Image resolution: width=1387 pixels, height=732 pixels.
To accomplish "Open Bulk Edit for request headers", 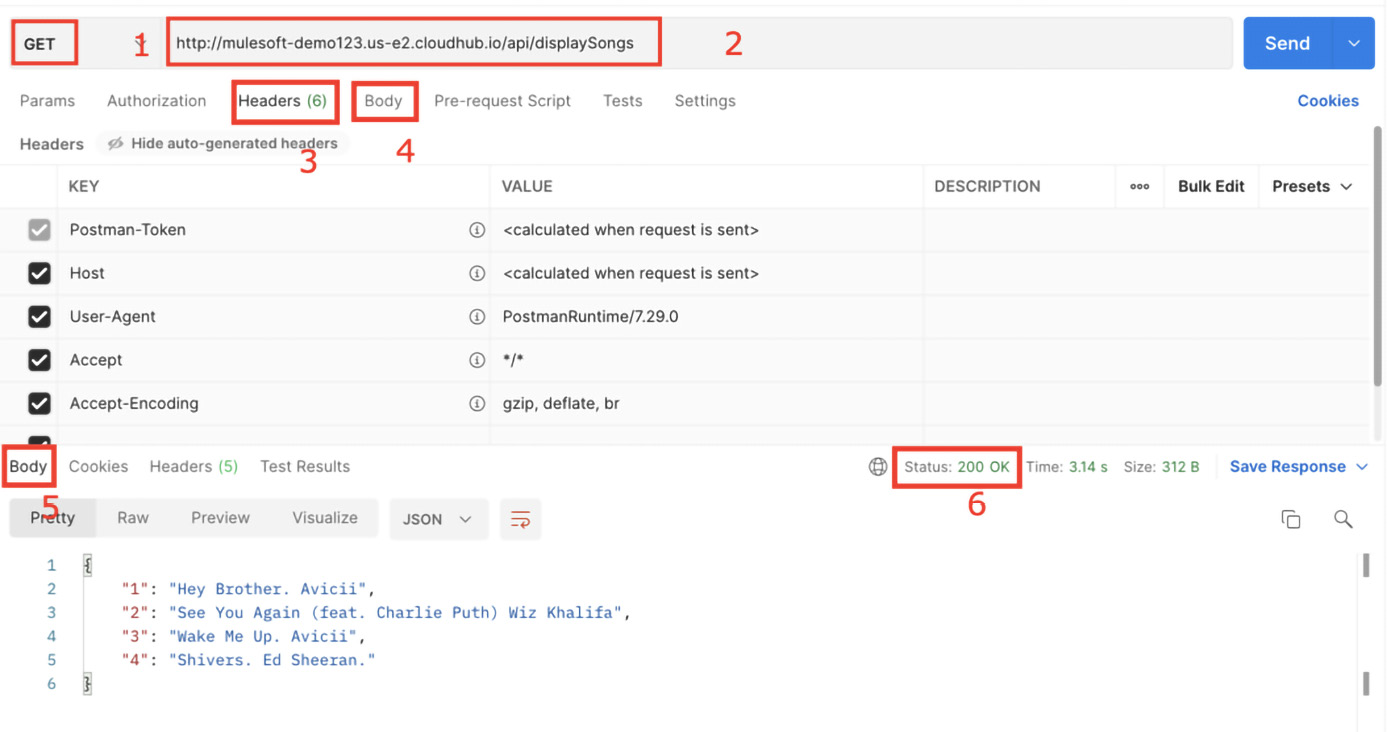I will (x=1210, y=186).
